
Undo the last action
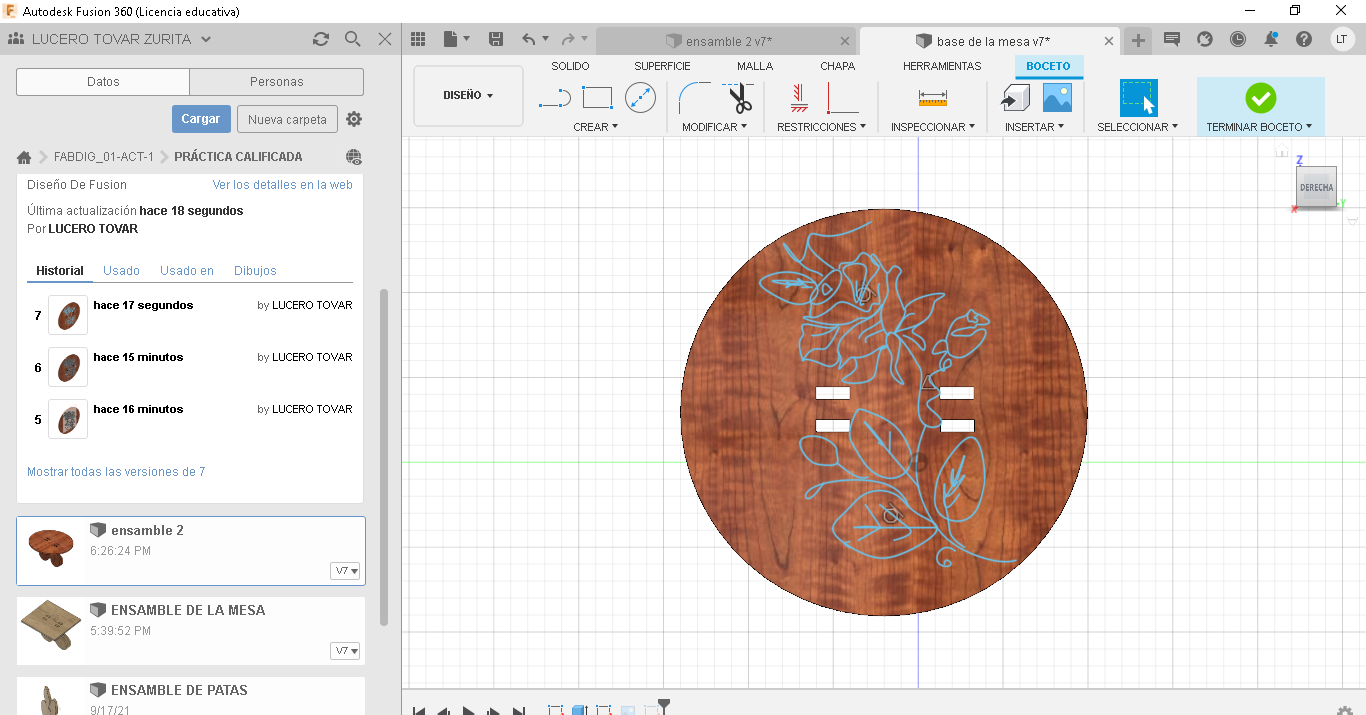coord(528,39)
